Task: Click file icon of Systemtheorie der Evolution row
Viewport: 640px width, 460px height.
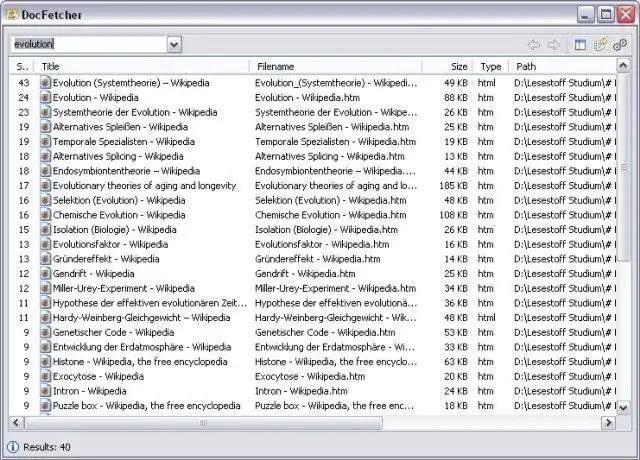Action: pos(45,112)
